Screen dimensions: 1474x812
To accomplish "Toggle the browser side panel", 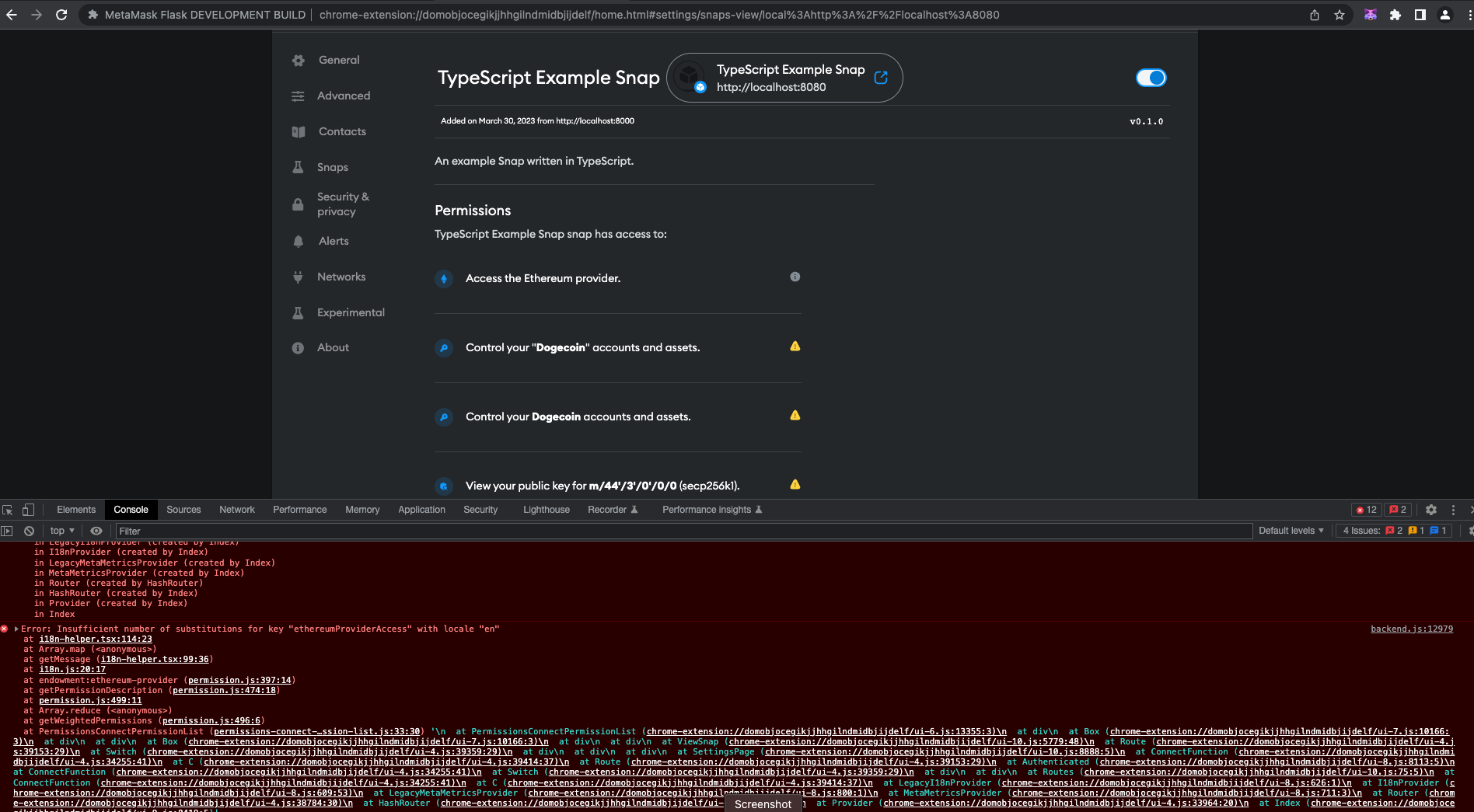I will tap(1420, 15).
